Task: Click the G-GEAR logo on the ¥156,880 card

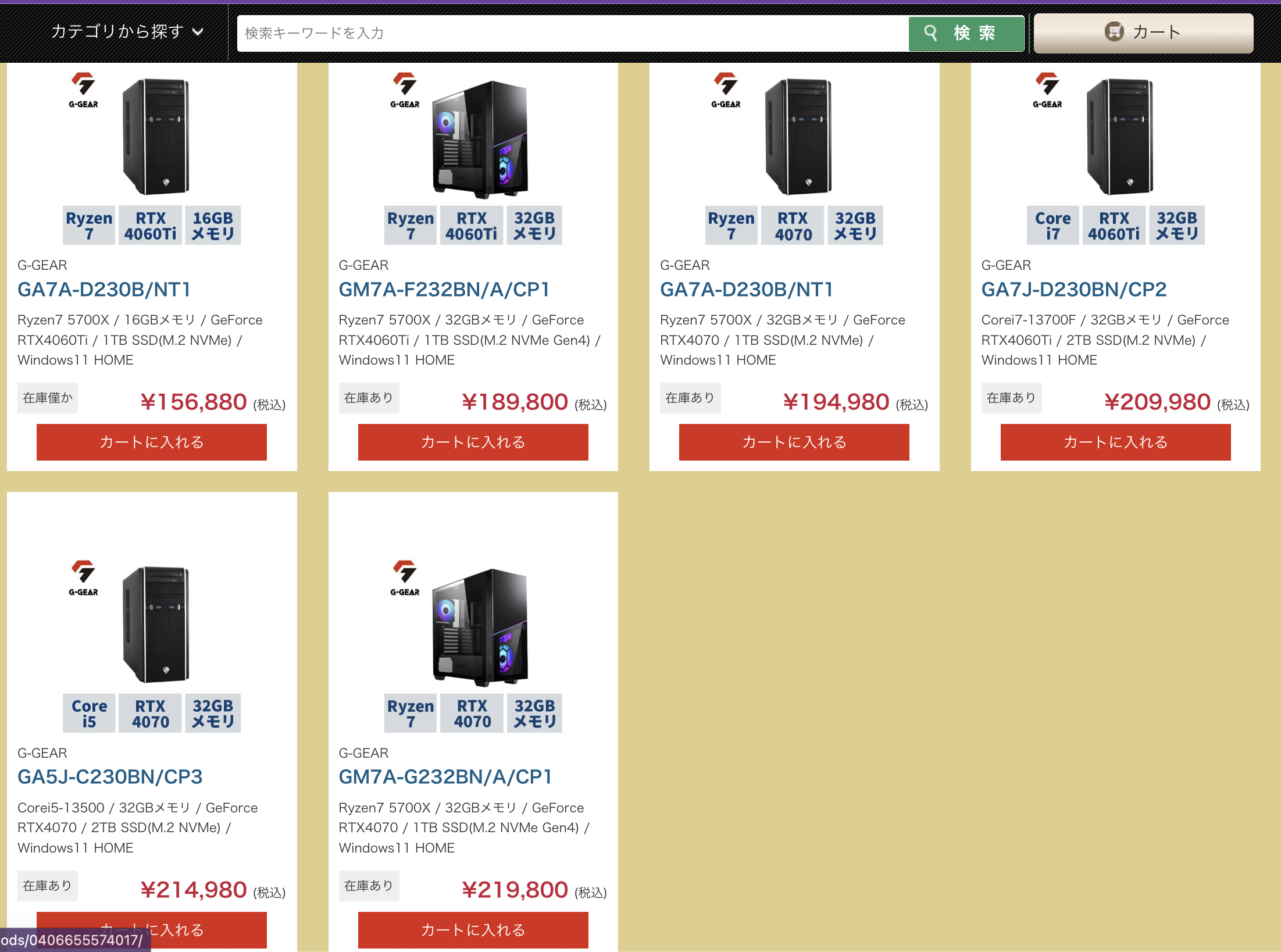Action: click(83, 90)
